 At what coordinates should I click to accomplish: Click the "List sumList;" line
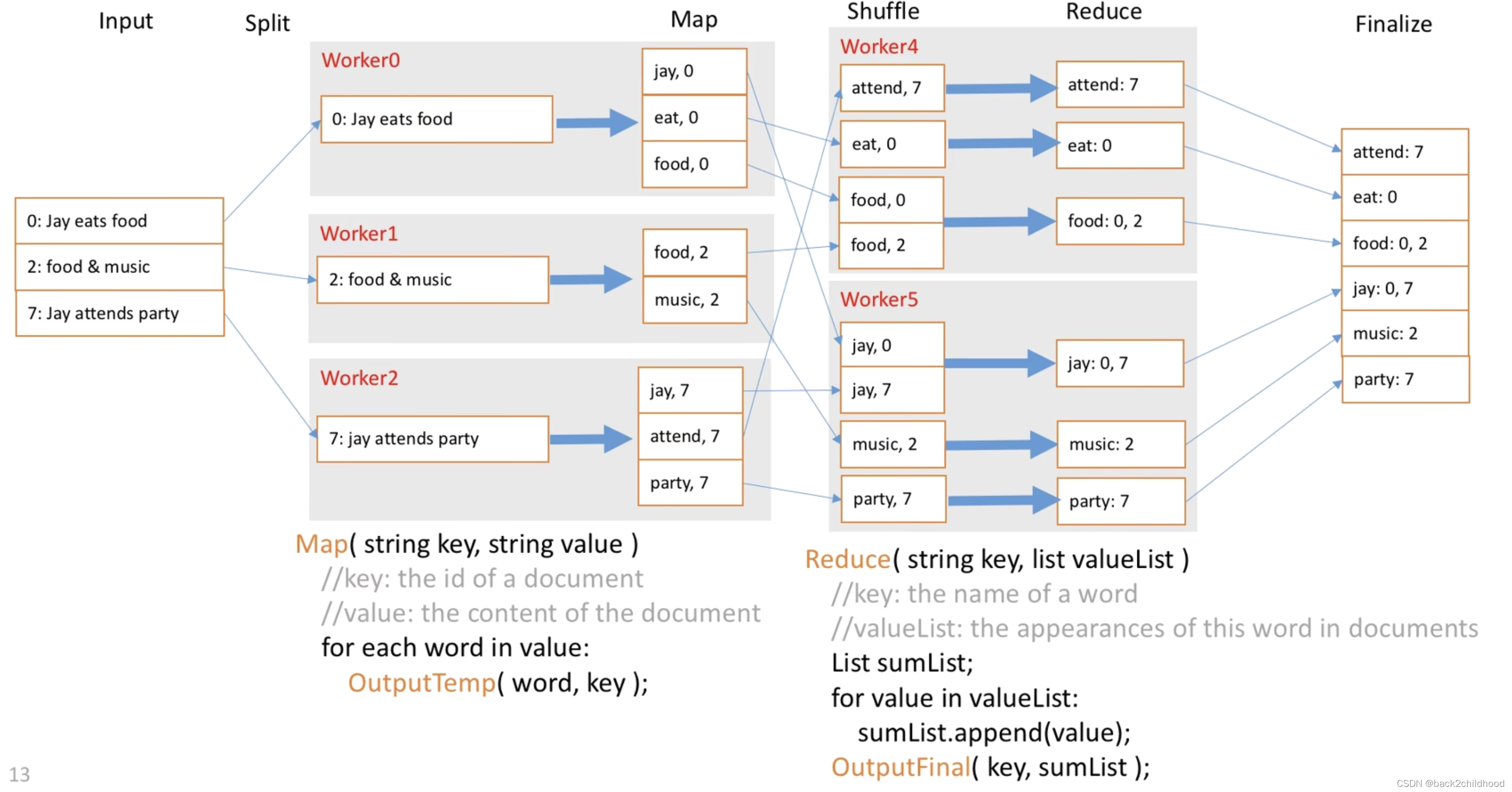point(902,664)
